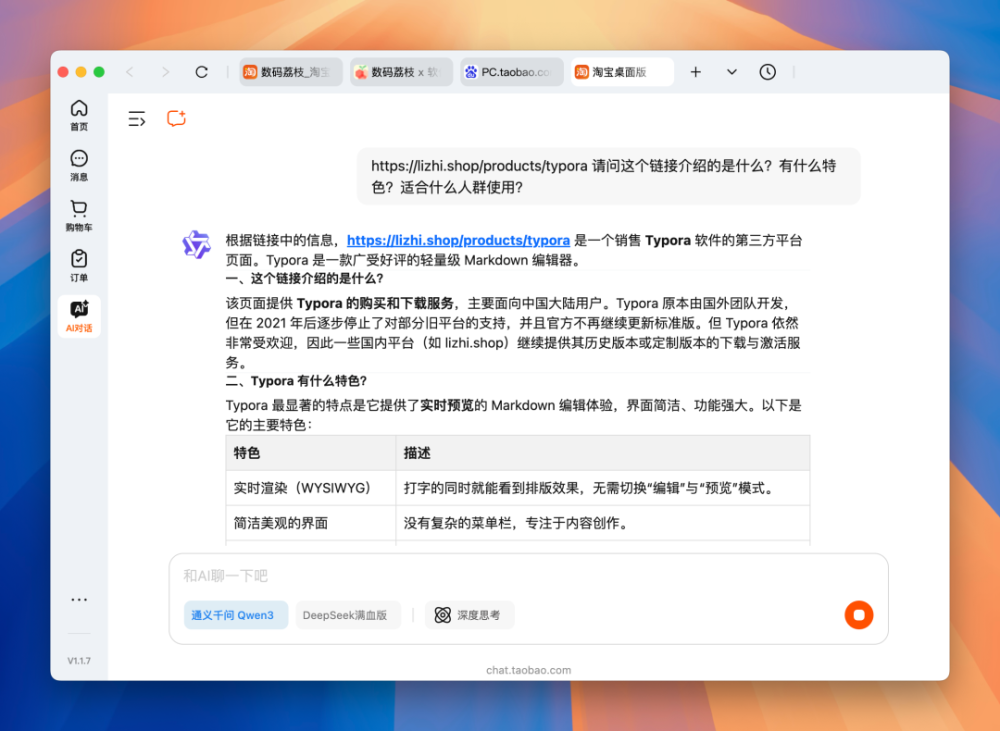Open the lizhi.shop/products/typora link in reply

click(458, 240)
